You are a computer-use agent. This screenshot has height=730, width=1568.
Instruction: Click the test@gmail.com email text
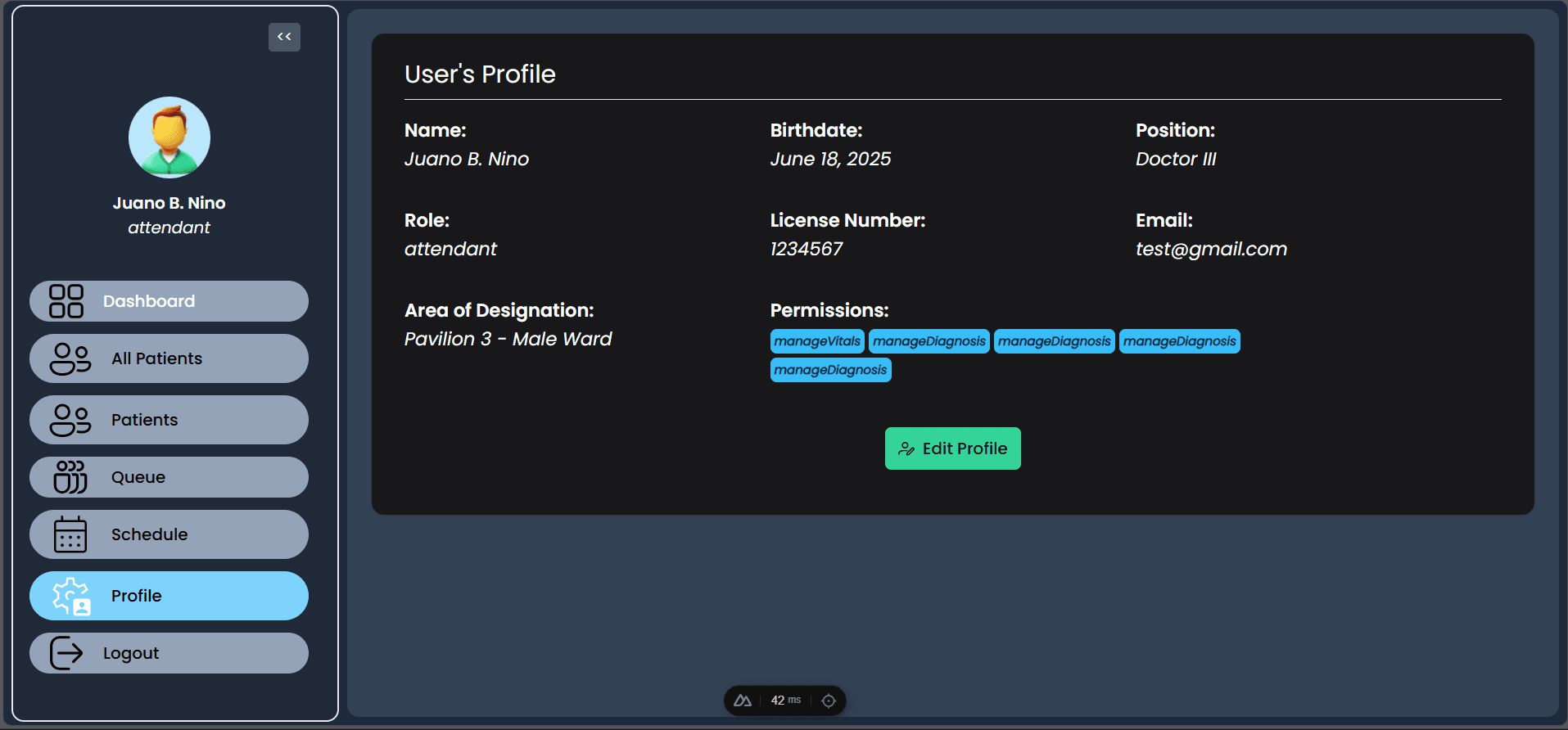pyautogui.click(x=1211, y=249)
